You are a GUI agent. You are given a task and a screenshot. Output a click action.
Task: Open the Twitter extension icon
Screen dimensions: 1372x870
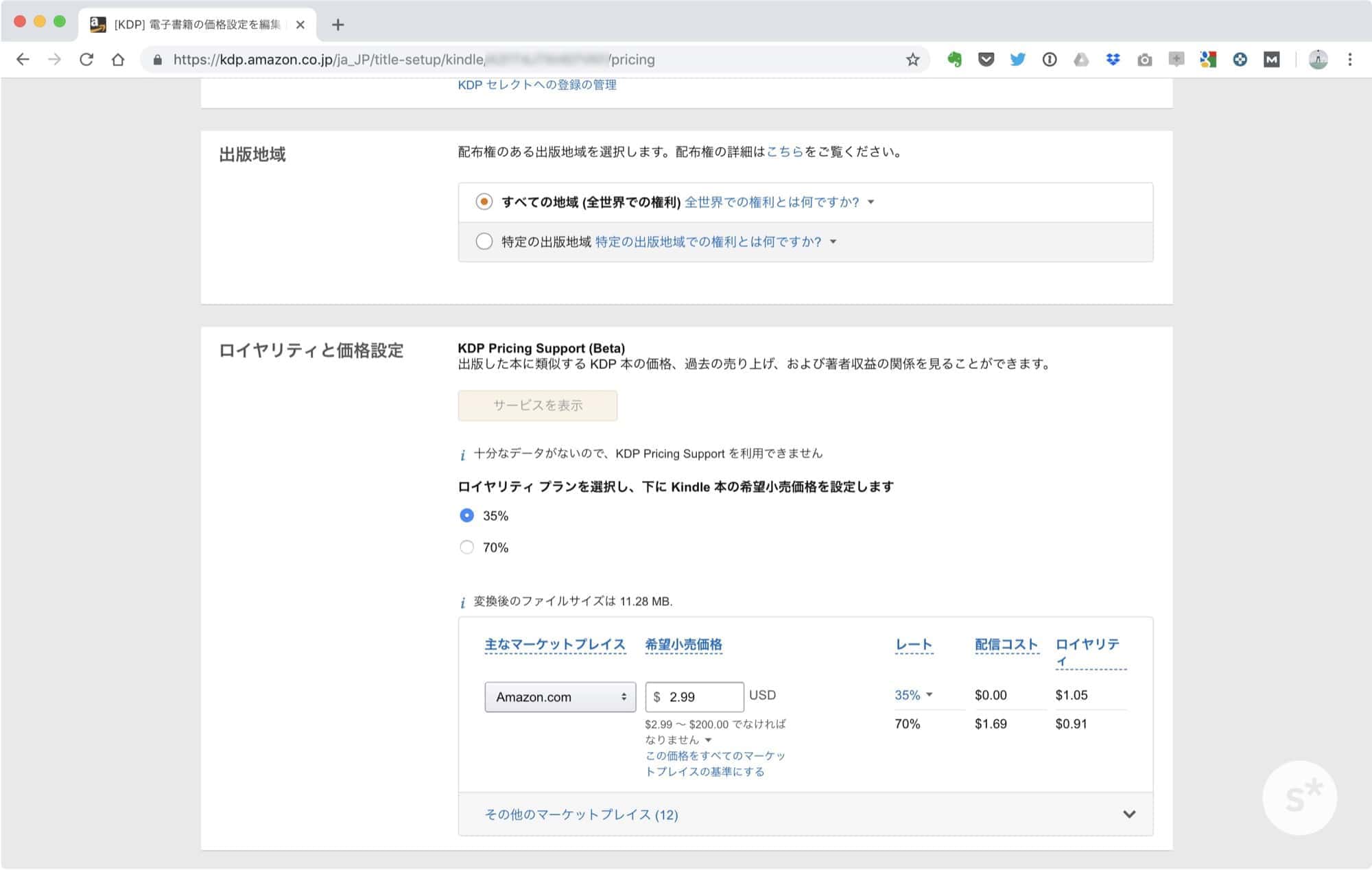(x=1017, y=60)
